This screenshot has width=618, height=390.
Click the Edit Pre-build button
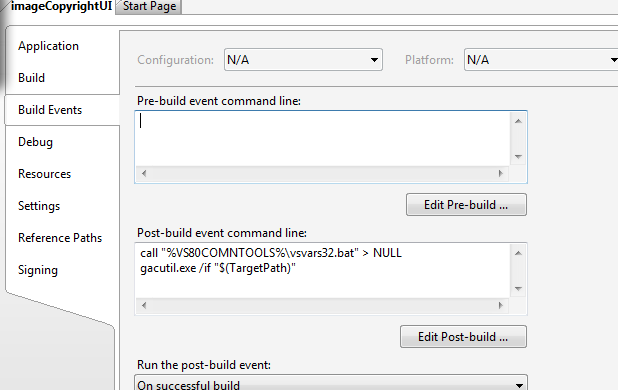(466, 205)
